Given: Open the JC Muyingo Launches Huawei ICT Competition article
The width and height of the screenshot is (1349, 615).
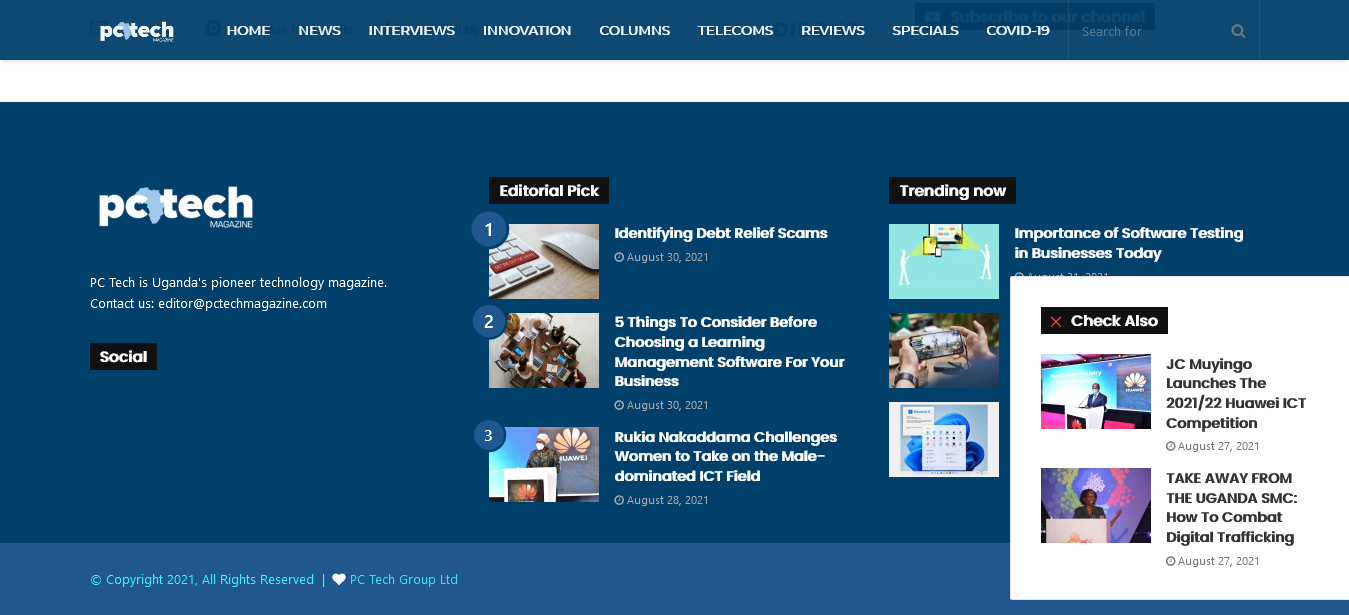Looking at the screenshot, I should pyautogui.click(x=1236, y=393).
